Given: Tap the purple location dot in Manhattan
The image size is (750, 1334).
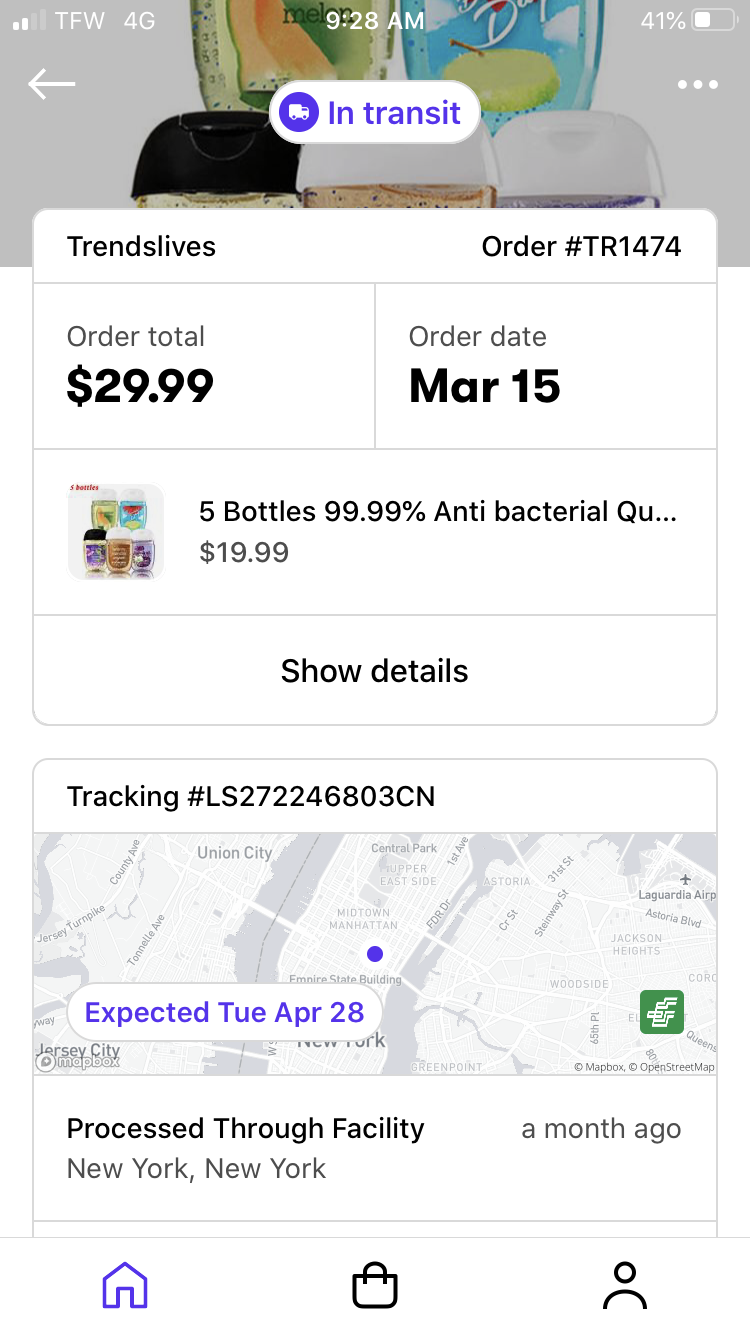Looking at the screenshot, I should 375,954.
